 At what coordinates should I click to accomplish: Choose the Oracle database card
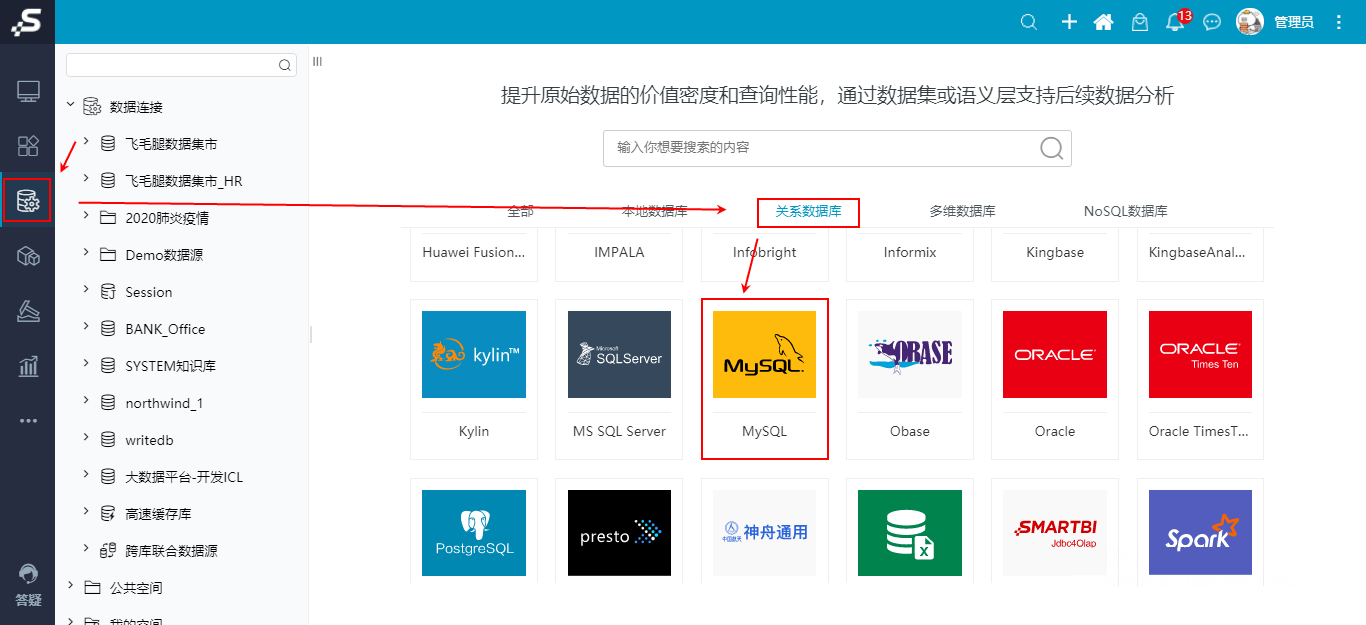tap(1055, 379)
